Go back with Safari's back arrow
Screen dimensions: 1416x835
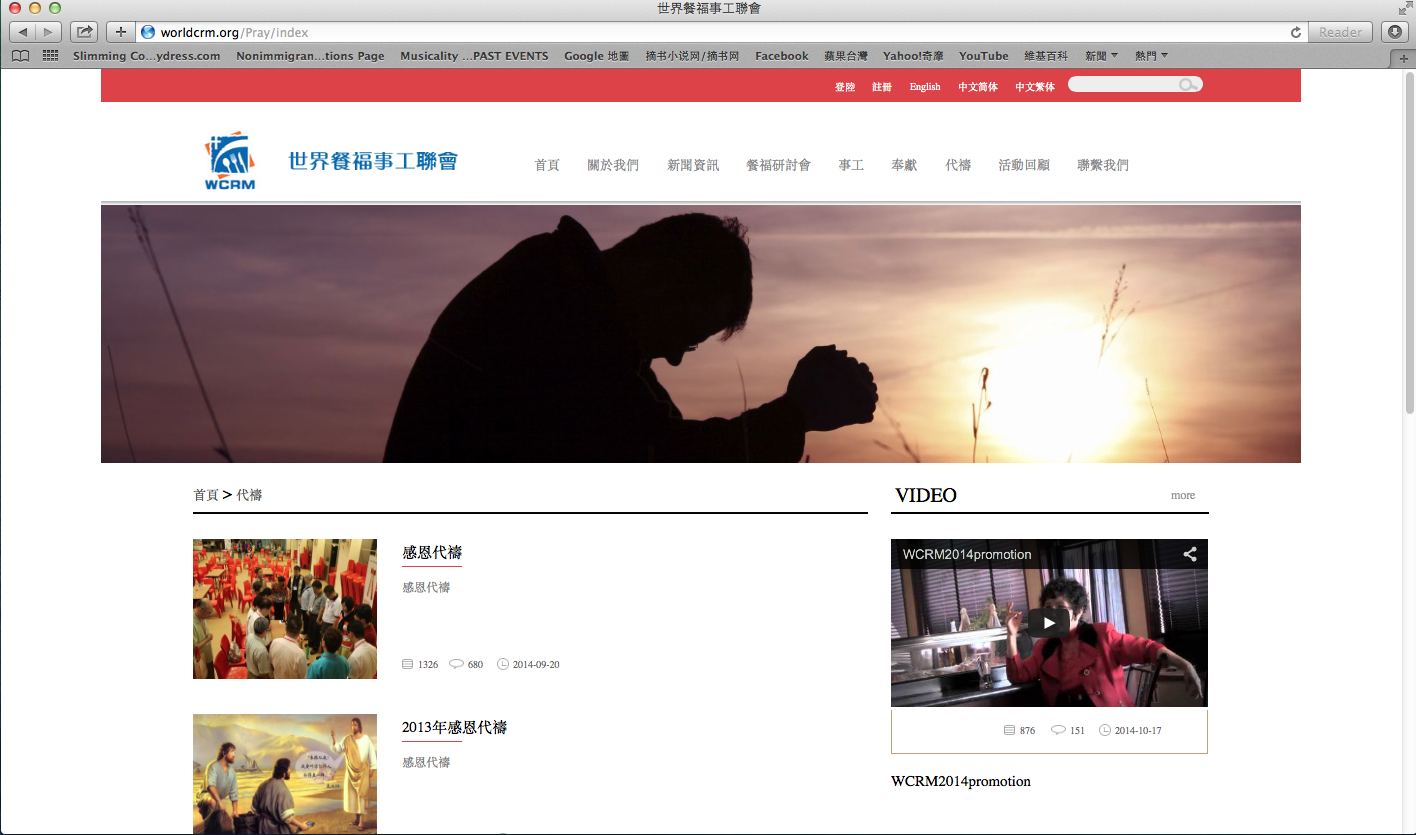(22, 32)
